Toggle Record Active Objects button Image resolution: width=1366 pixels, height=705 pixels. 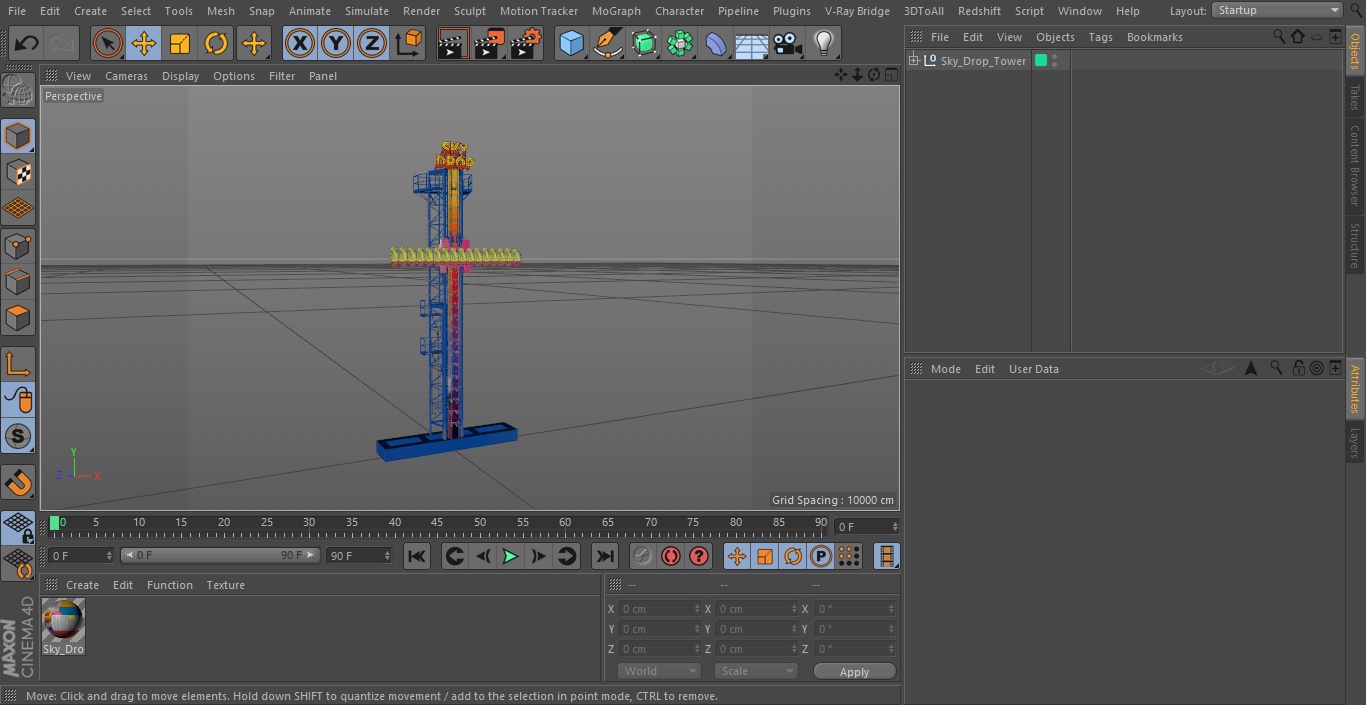point(642,556)
